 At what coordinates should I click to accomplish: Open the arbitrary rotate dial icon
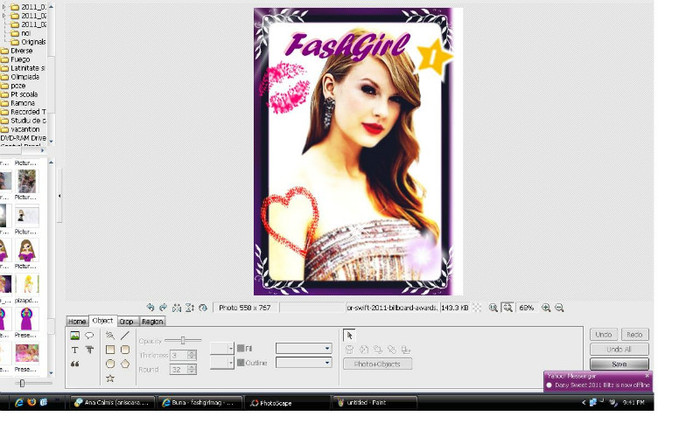(x=203, y=308)
